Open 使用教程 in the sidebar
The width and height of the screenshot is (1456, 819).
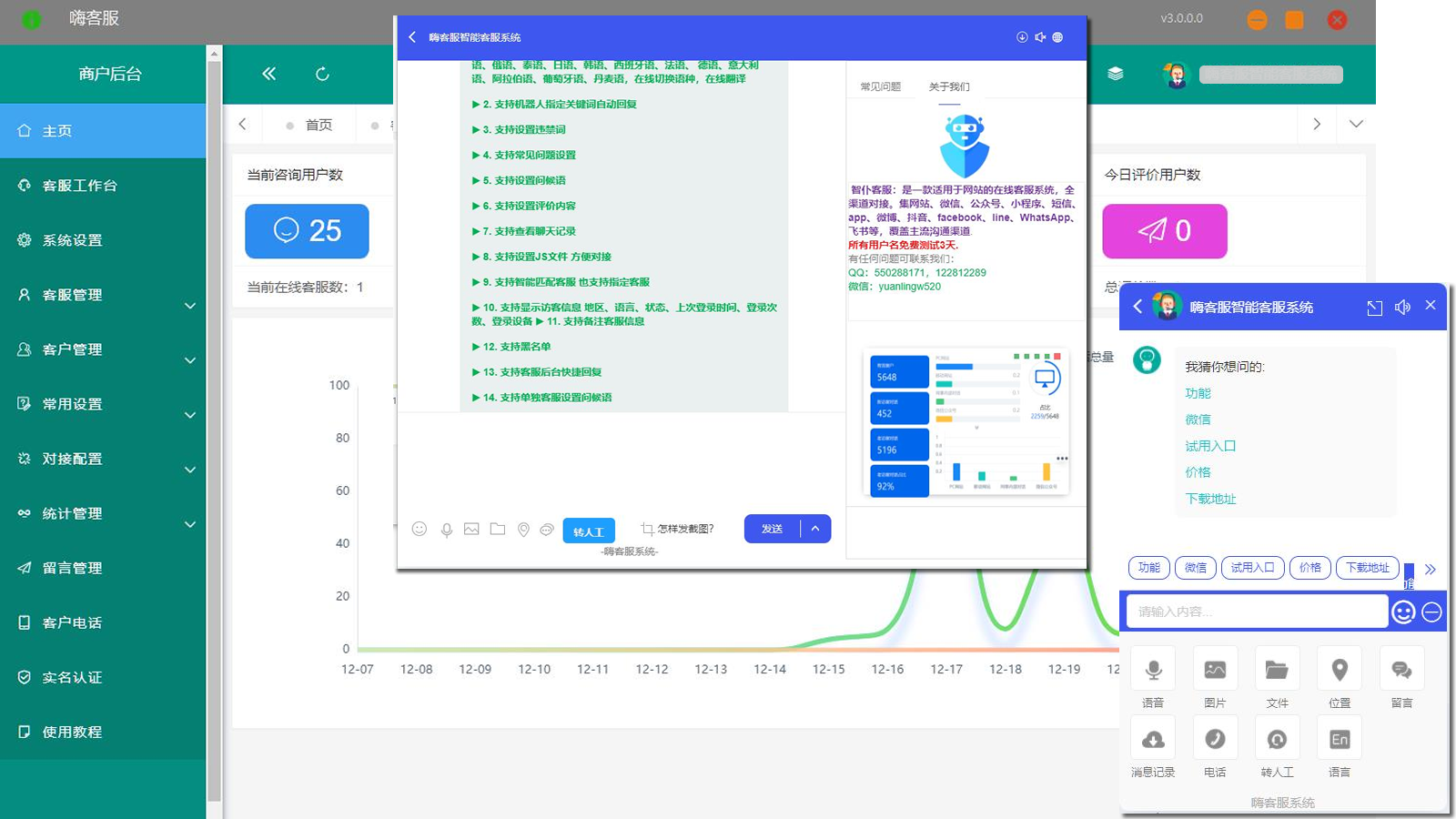[103, 732]
